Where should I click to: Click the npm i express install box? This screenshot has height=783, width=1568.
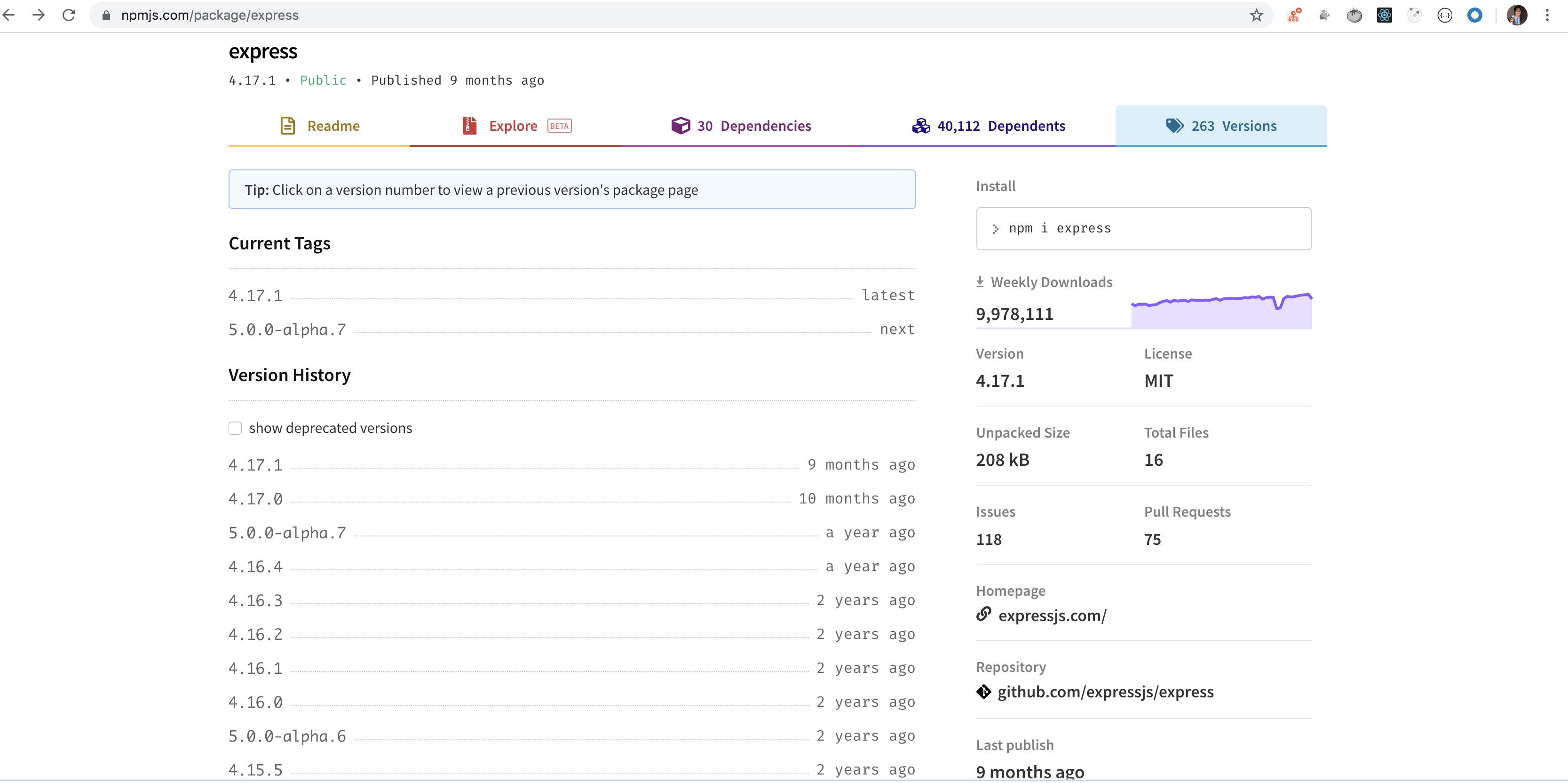click(1143, 228)
